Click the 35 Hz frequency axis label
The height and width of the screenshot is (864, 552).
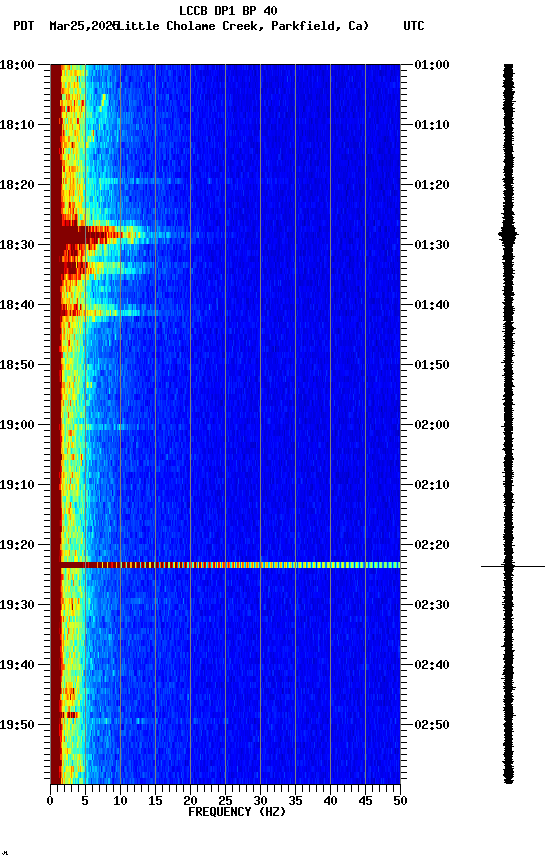[295, 801]
